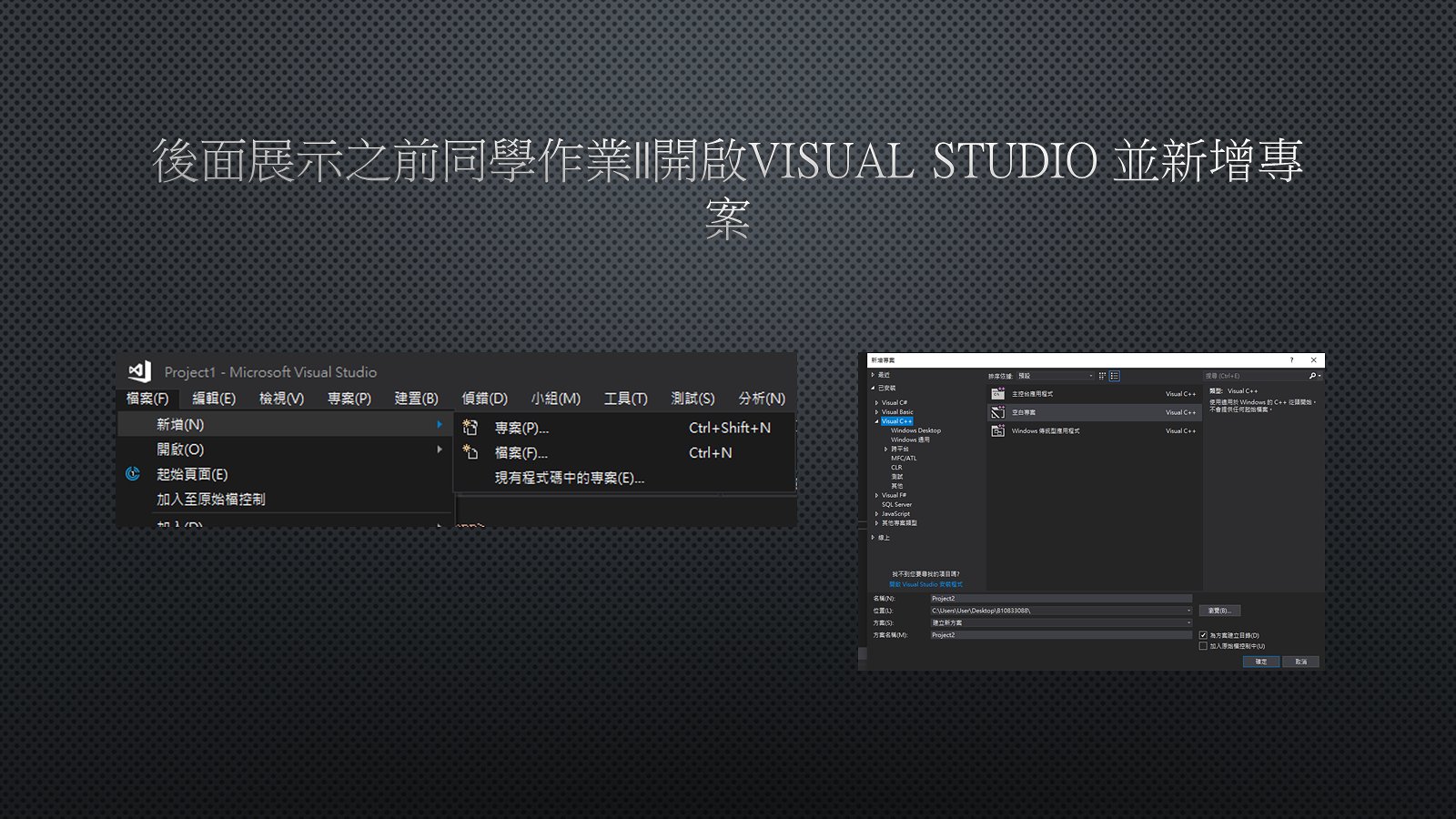Open the 開啟 Visual Studio 安裝程式 link
The width and height of the screenshot is (1456, 819).
[x=925, y=584]
